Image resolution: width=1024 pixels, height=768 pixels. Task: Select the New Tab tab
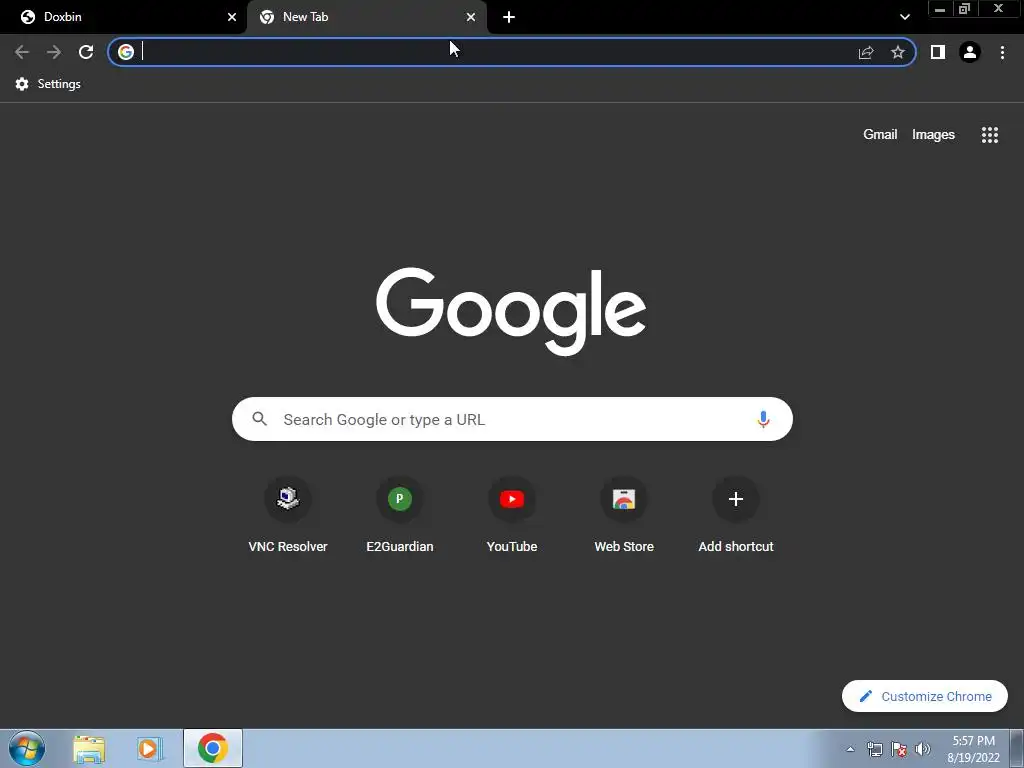(x=367, y=17)
